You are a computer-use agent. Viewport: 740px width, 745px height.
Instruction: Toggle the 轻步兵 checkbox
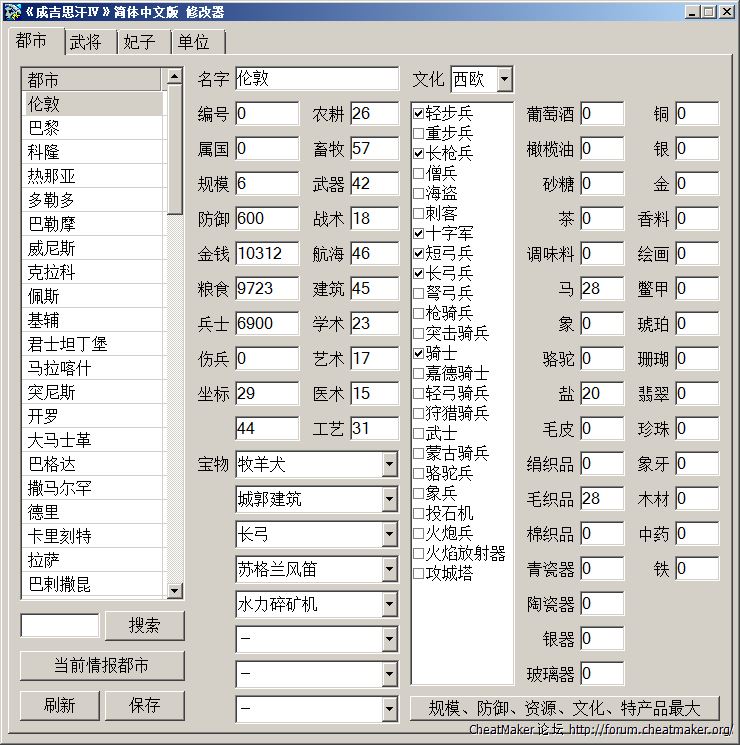(x=419, y=113)
